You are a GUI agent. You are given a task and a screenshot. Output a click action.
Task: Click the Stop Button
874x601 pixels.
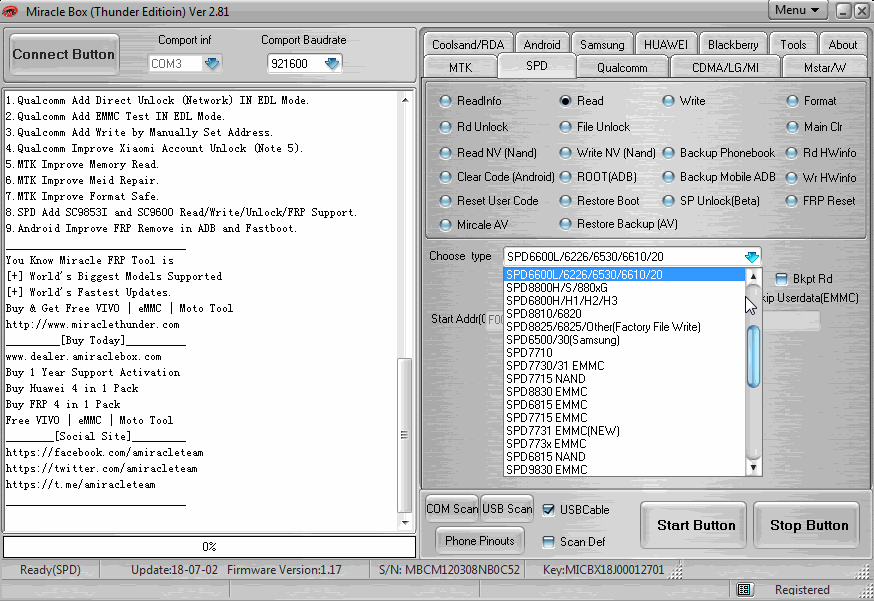click(x=809, y=525)
